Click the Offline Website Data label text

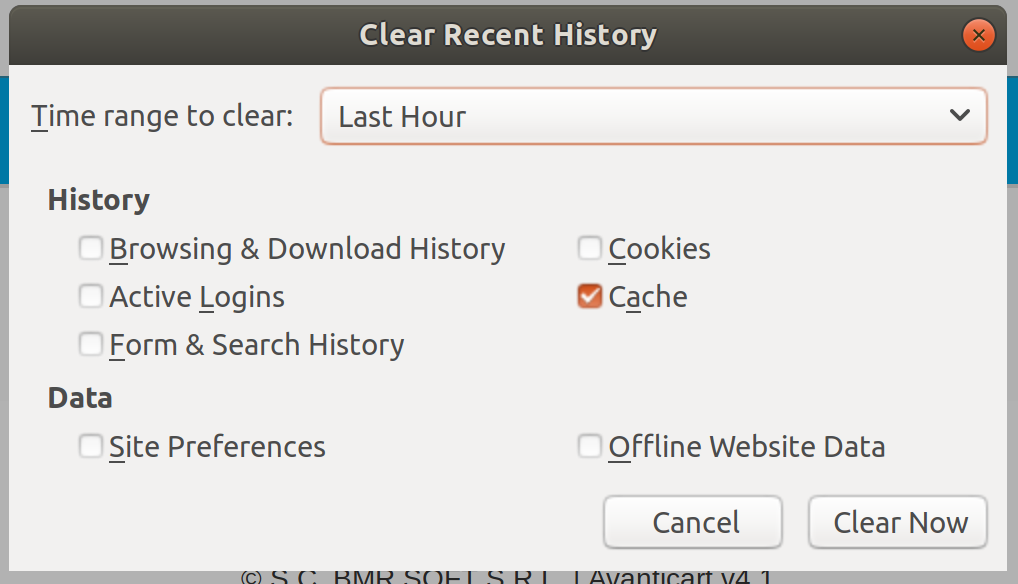pyautogui.click(x=747, y=447)
